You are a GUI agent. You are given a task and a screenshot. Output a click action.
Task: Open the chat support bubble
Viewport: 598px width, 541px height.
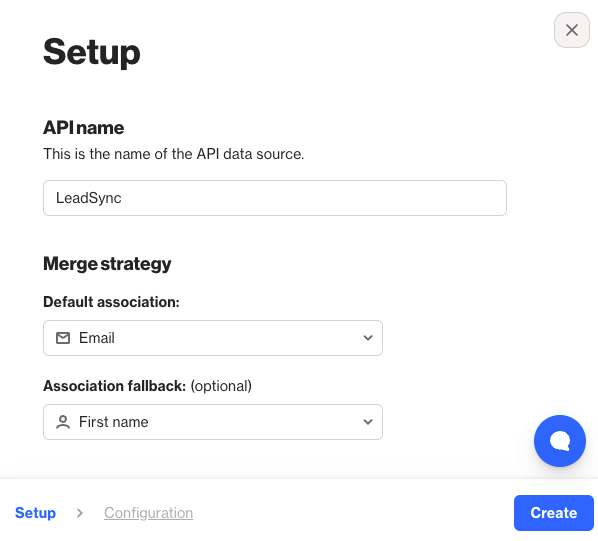pyautogui.click(x=559, y=441)
